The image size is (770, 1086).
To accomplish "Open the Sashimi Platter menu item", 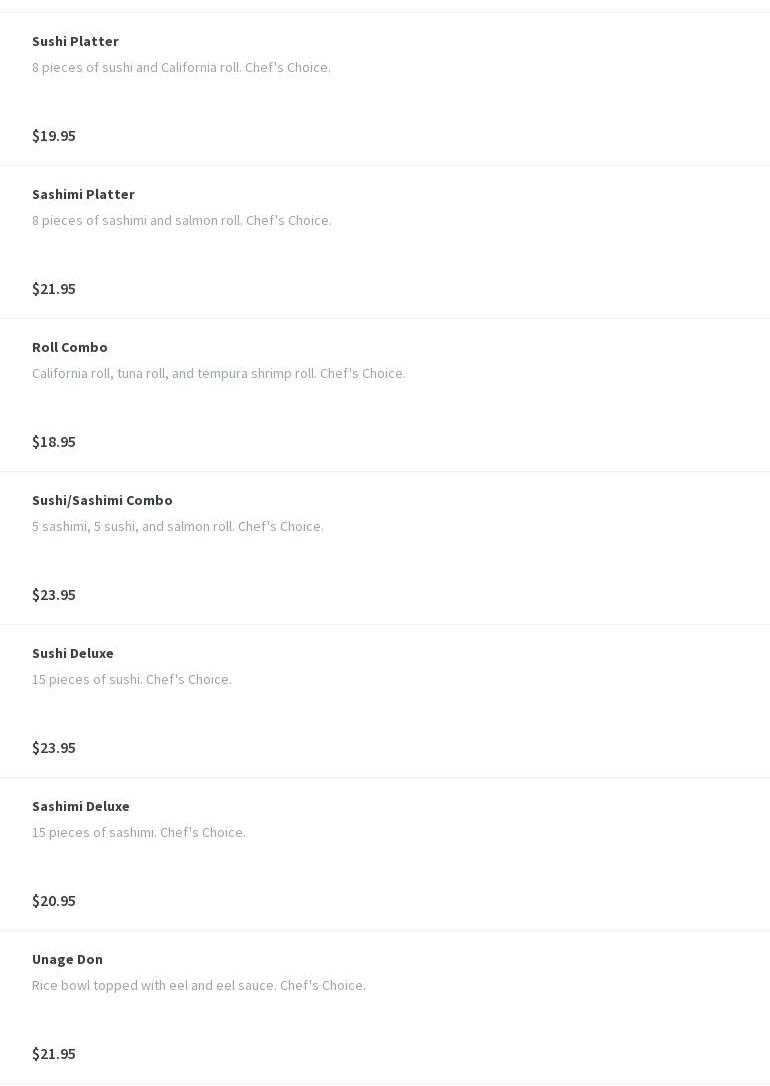I will pos(83,194).
